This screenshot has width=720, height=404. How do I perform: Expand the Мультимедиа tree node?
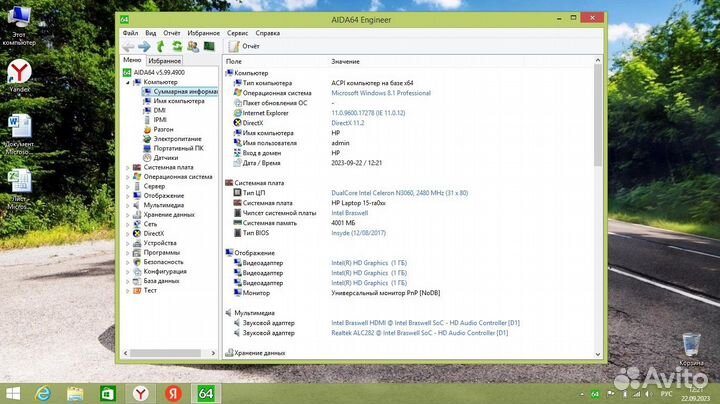128,205
